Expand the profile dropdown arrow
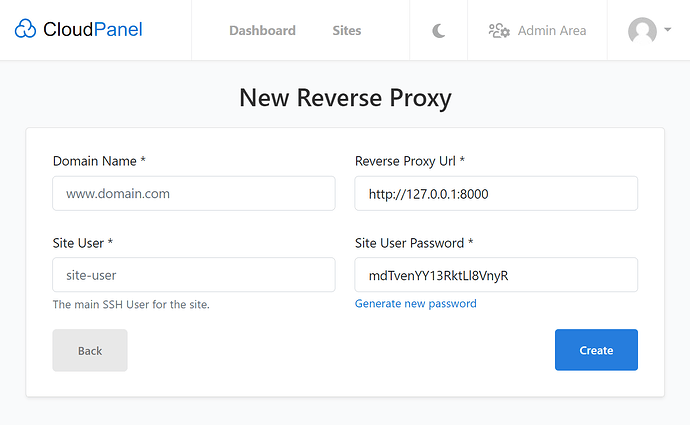Image resolution: width=690 pixels, height=425 pixels. 668,29
